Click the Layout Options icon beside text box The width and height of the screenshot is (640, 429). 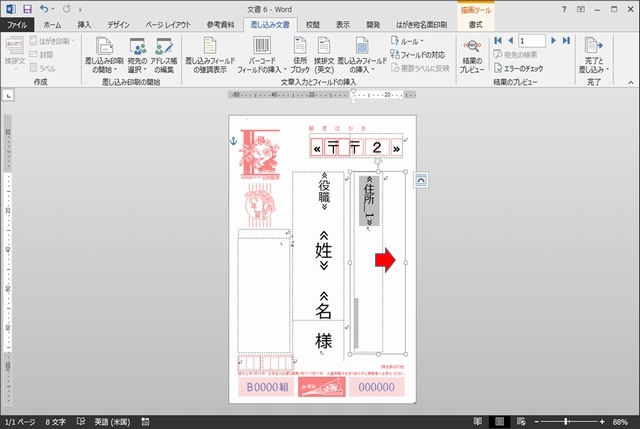(421, 180)
